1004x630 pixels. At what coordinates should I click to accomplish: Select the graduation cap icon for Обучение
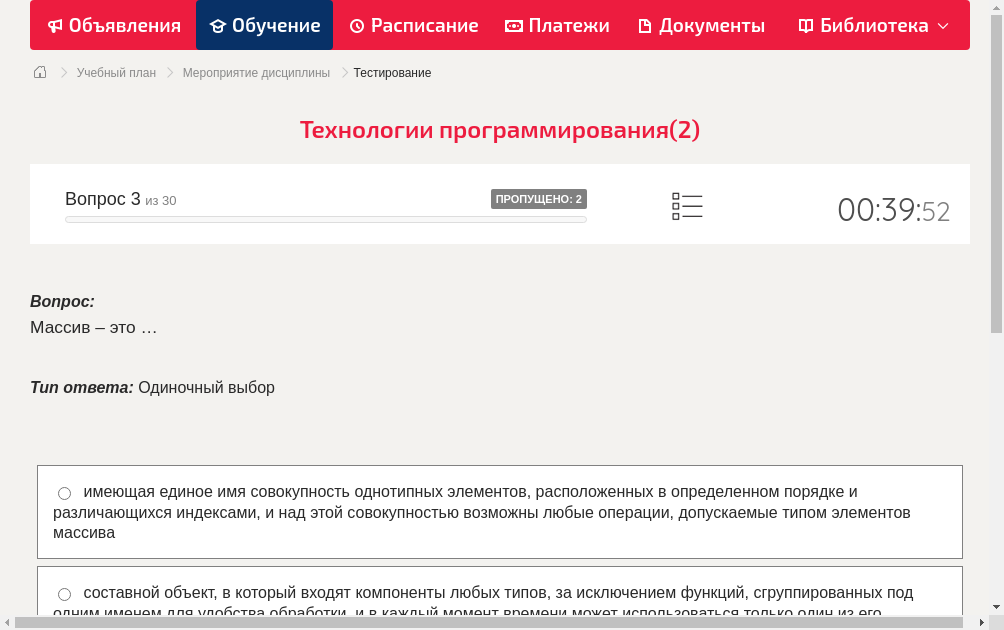216,25
